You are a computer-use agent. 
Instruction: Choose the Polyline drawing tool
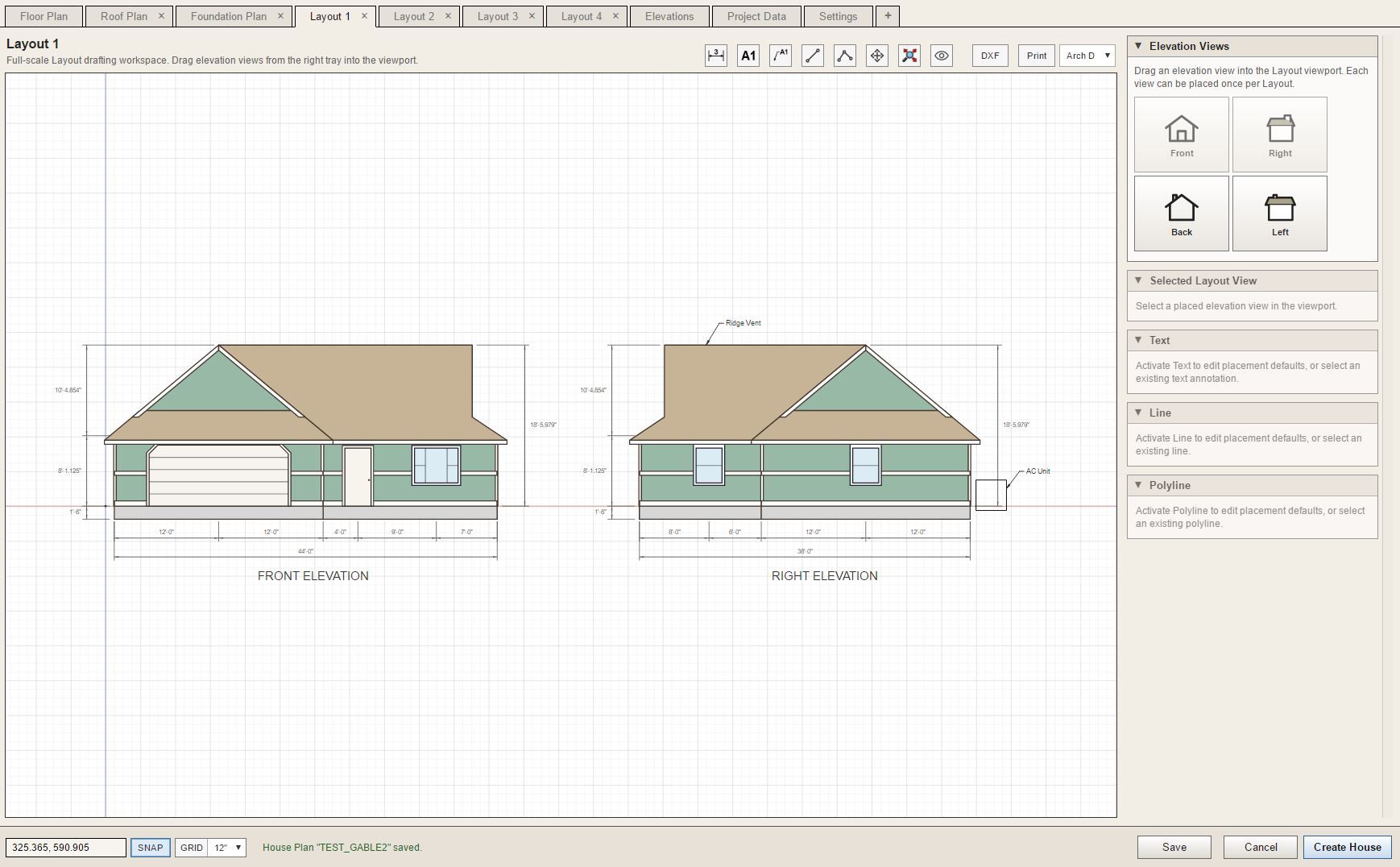pyautogui.click(x=845, y=56)
